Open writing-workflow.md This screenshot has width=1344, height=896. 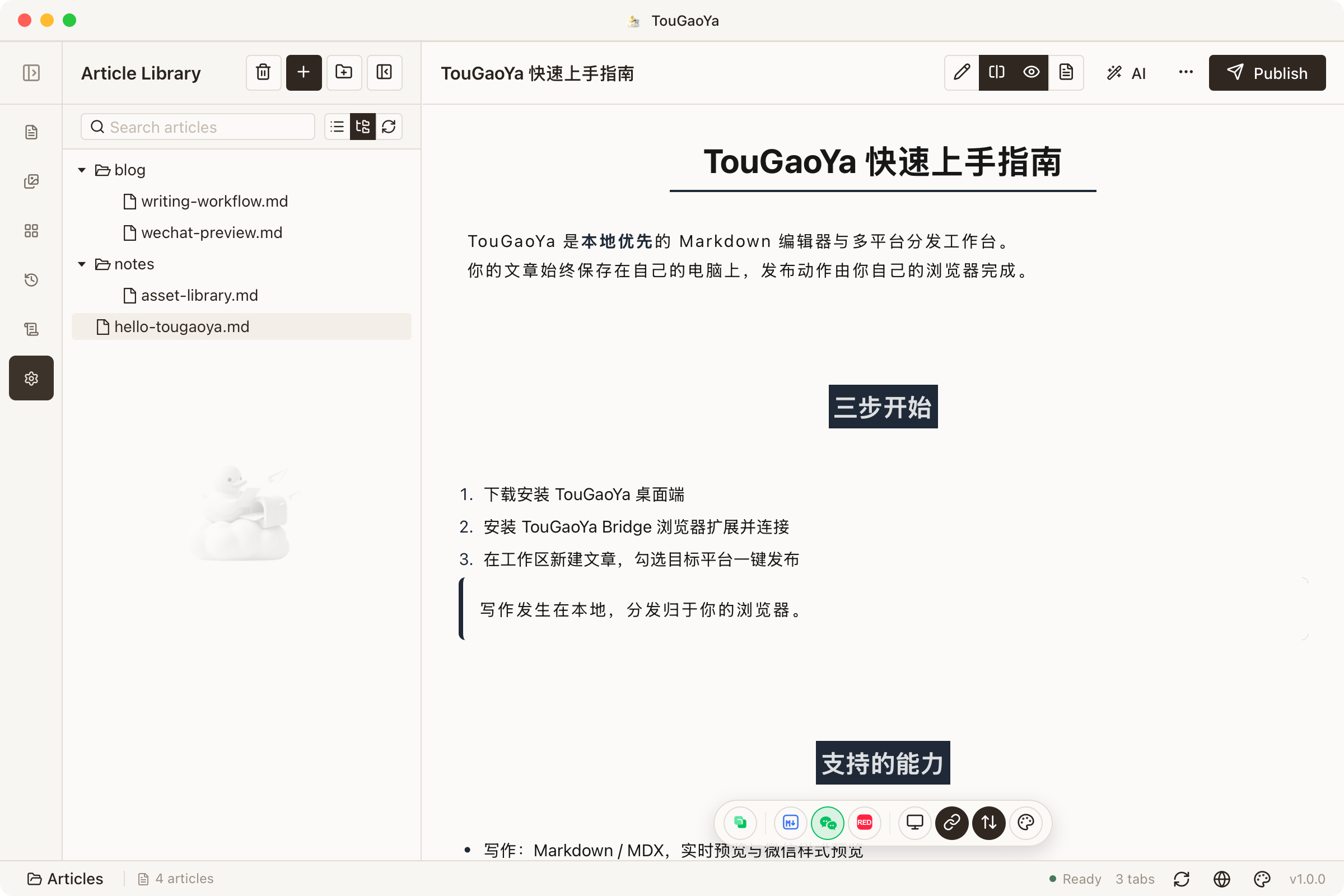point(241,201)
